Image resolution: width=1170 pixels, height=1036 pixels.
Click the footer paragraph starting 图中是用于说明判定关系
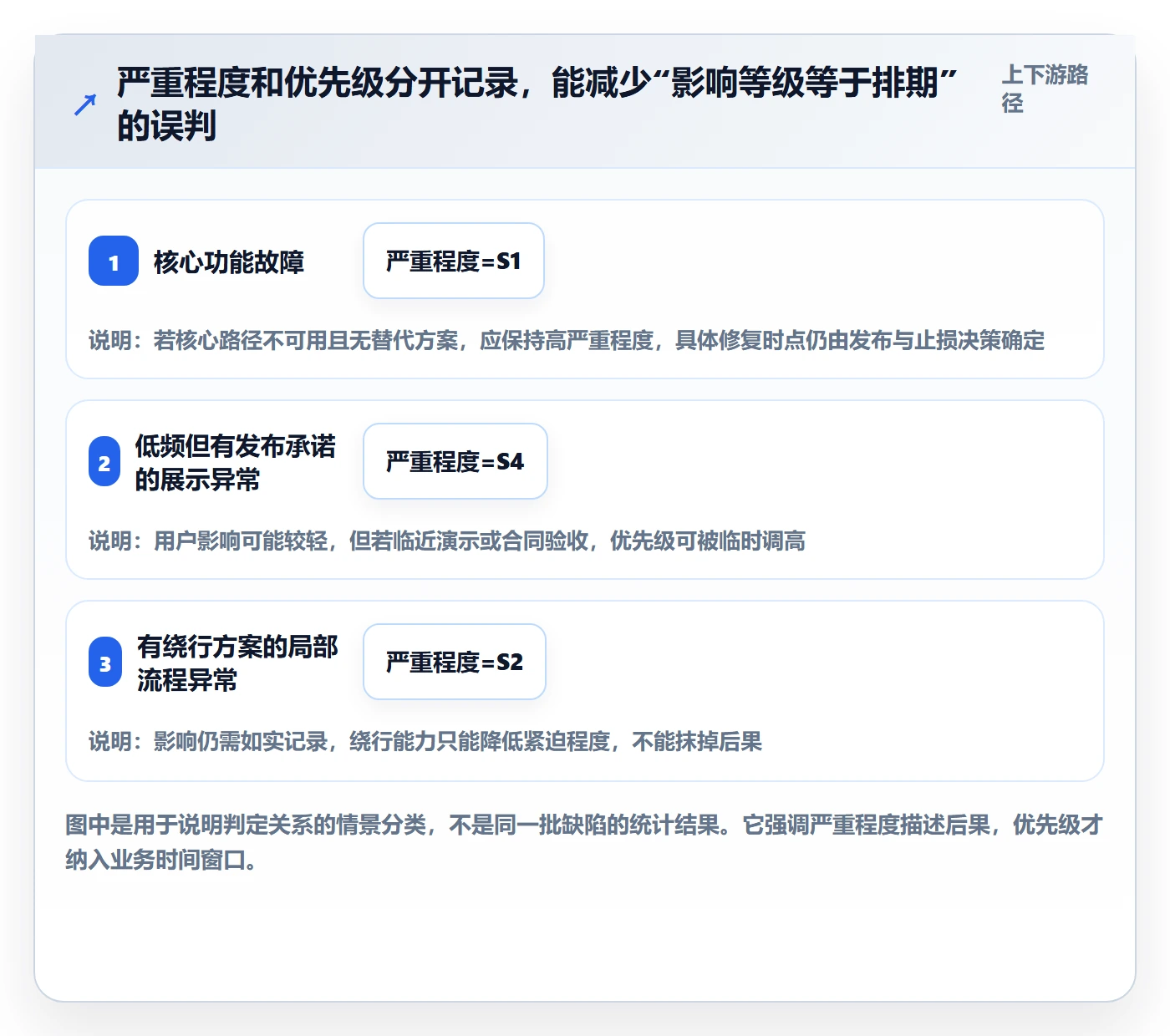click(584, 842)
